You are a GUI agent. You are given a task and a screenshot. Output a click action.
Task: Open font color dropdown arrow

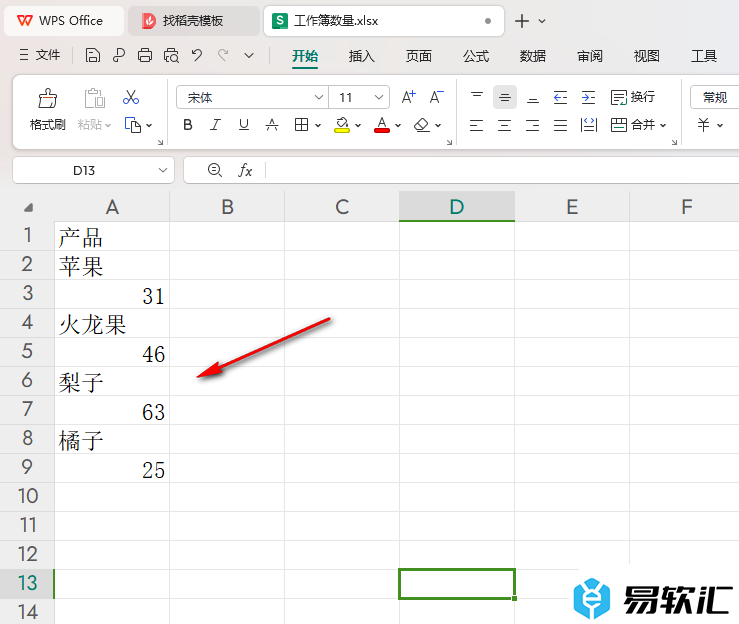pyautogui.click(x=398, y=125)
